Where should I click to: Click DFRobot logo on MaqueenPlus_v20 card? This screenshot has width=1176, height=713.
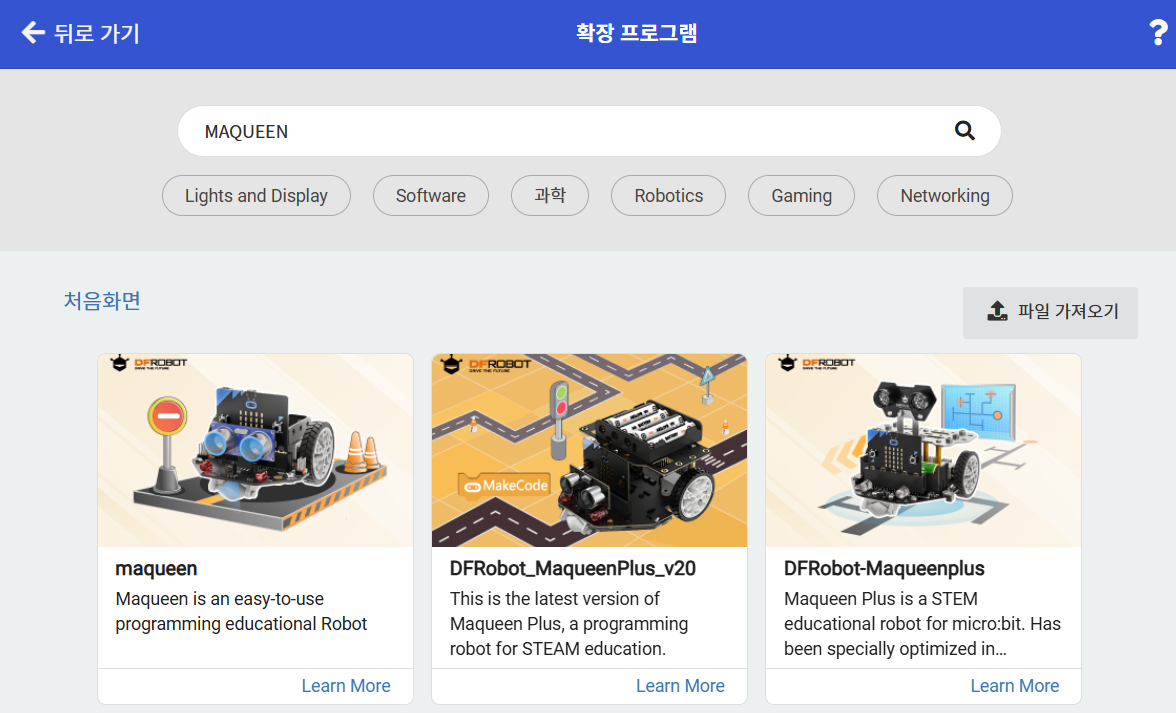[x=485, y=364]
